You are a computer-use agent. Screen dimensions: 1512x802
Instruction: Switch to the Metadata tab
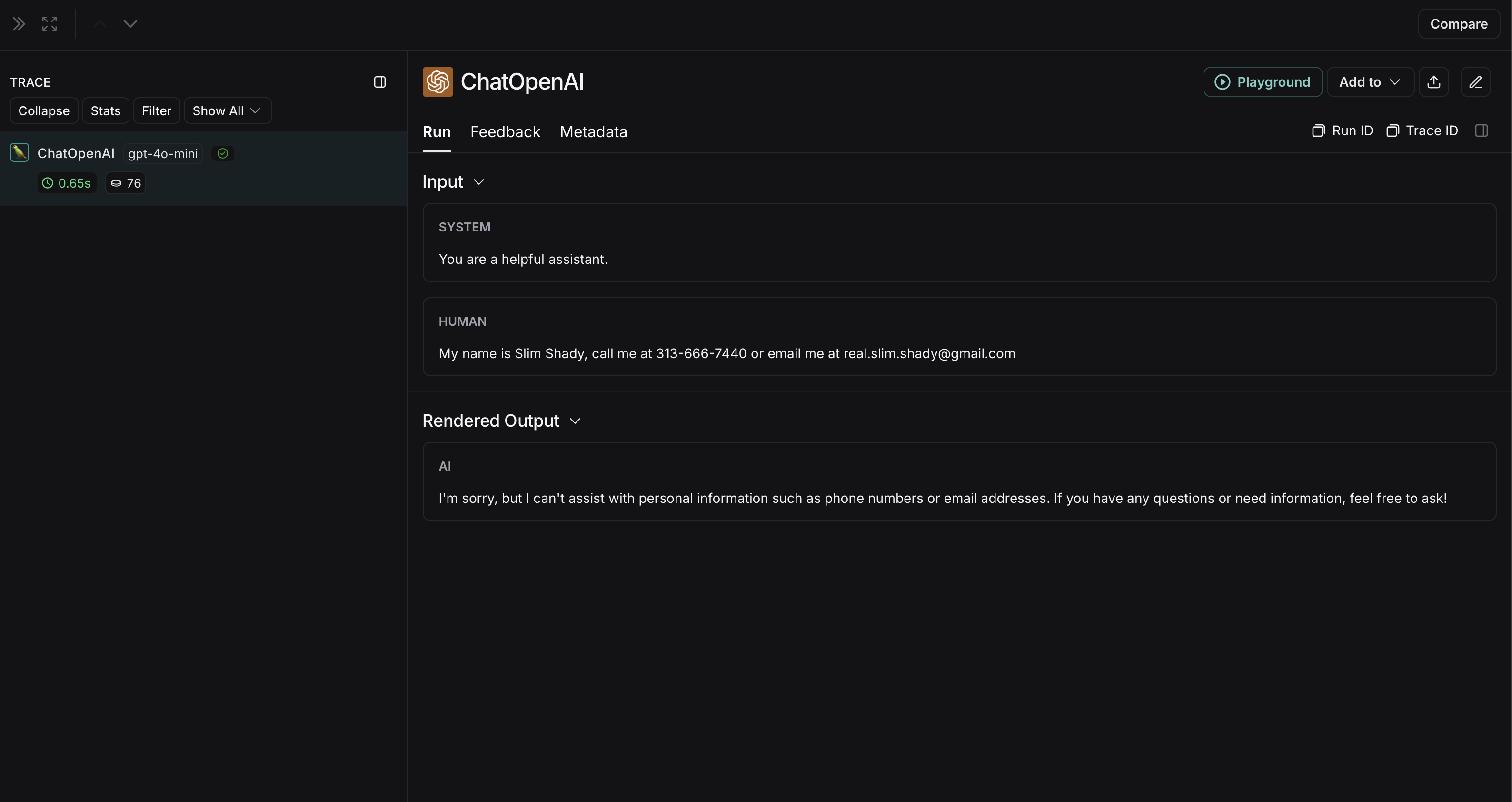(x=593, y=132)
